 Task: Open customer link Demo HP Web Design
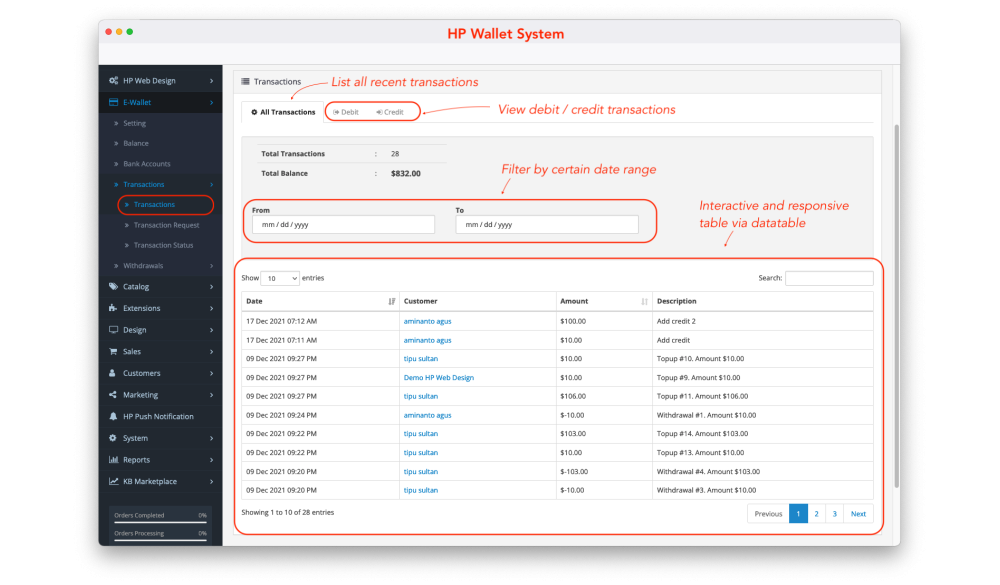[438, 378]
